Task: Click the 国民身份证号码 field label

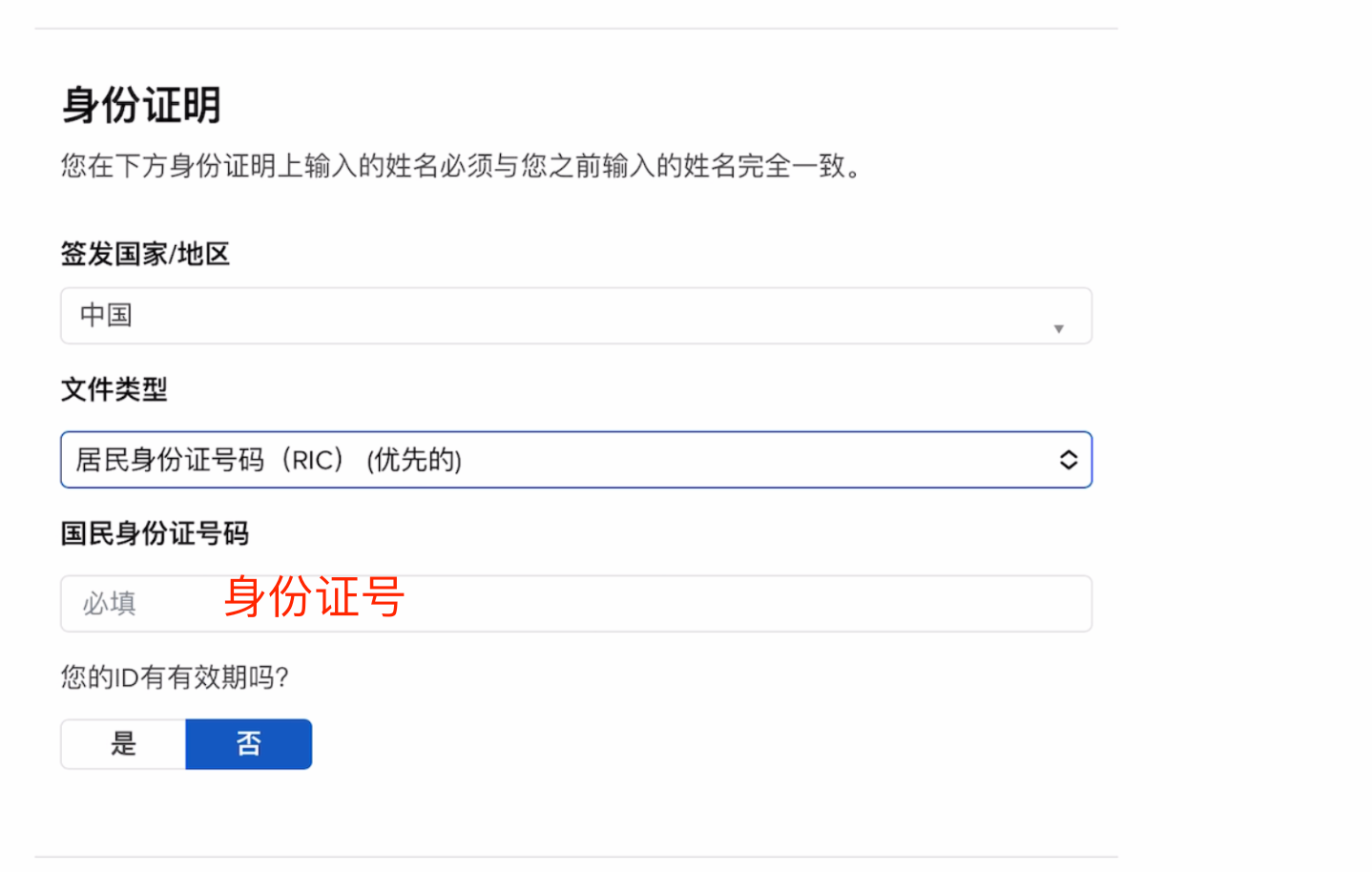Action: pyautogui.click(x=155, y=533)
